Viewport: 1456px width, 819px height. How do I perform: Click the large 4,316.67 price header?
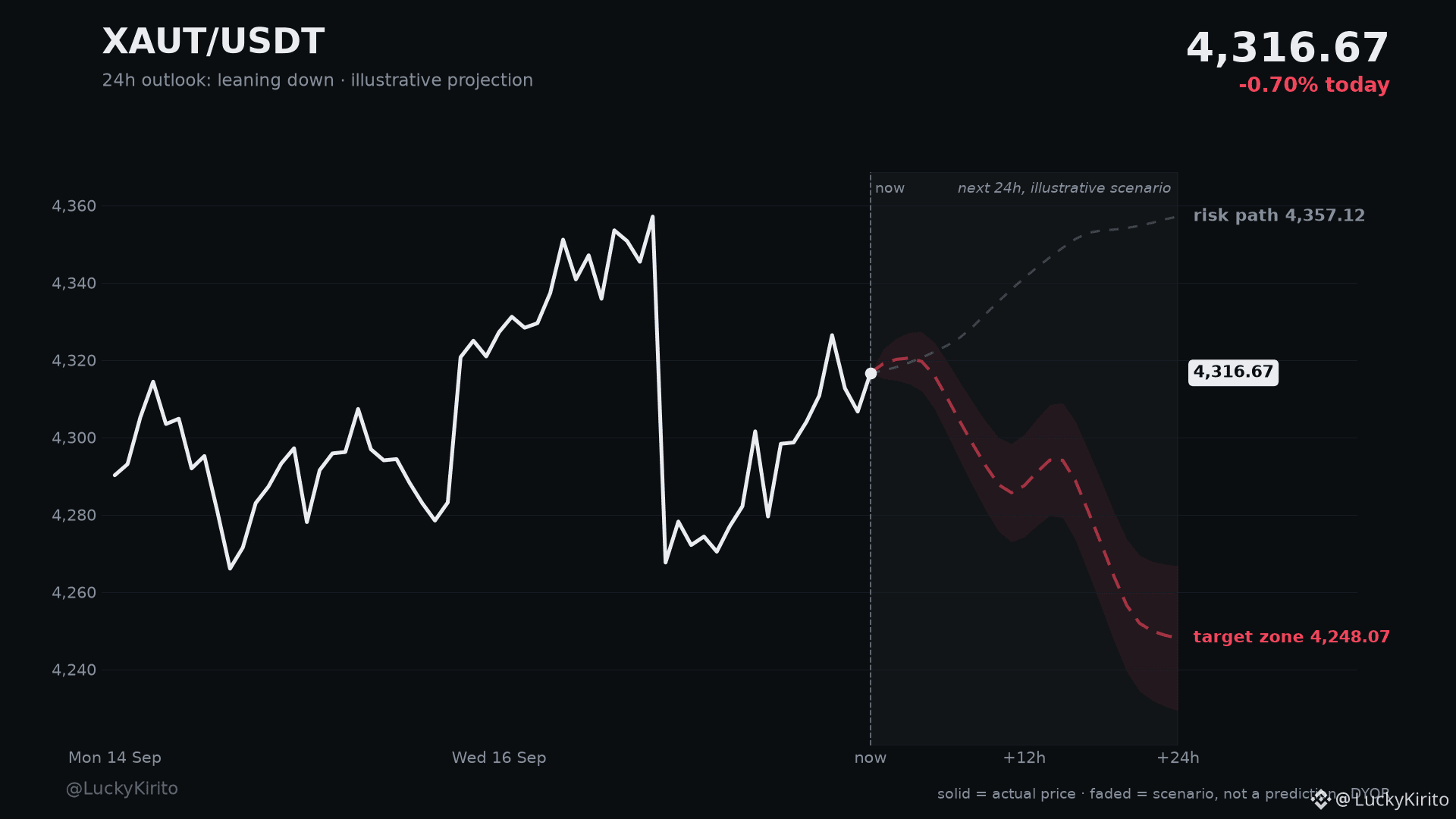pos(1287,49)
